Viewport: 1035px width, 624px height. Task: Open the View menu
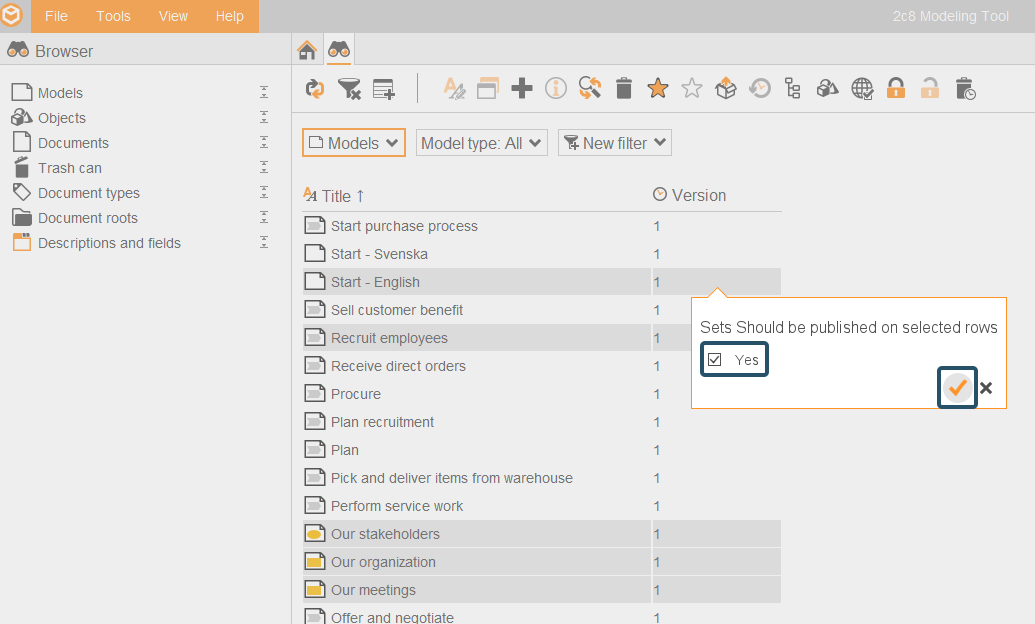point(173,16)
